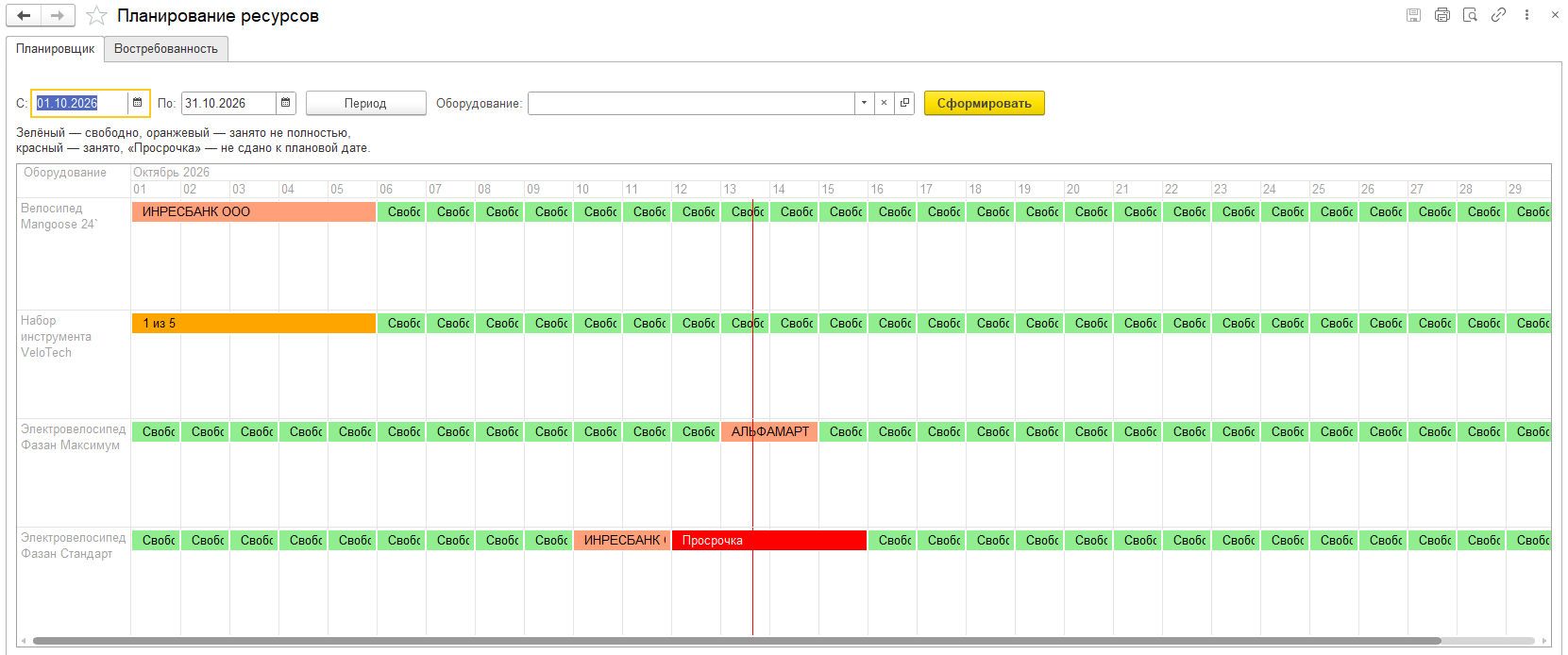Select the red Просрочка bar

click(769, 540)
